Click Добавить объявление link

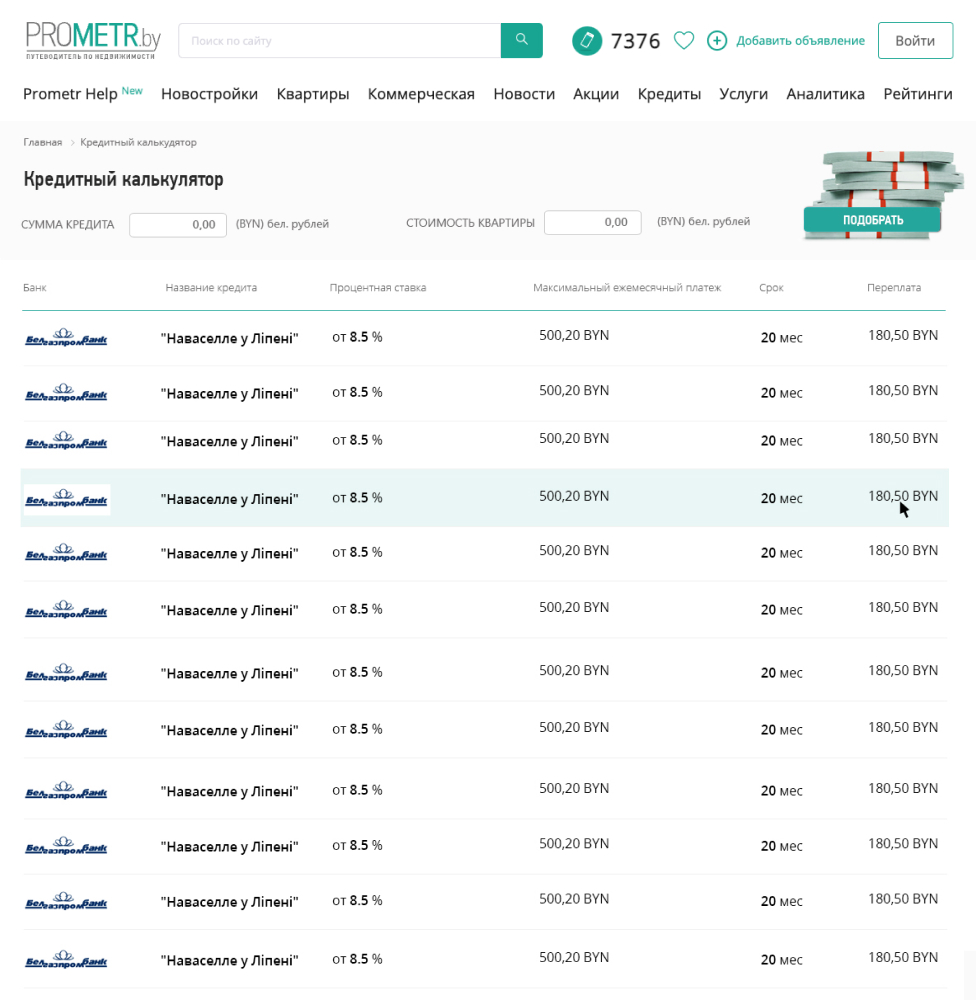[x=800, y=41]
